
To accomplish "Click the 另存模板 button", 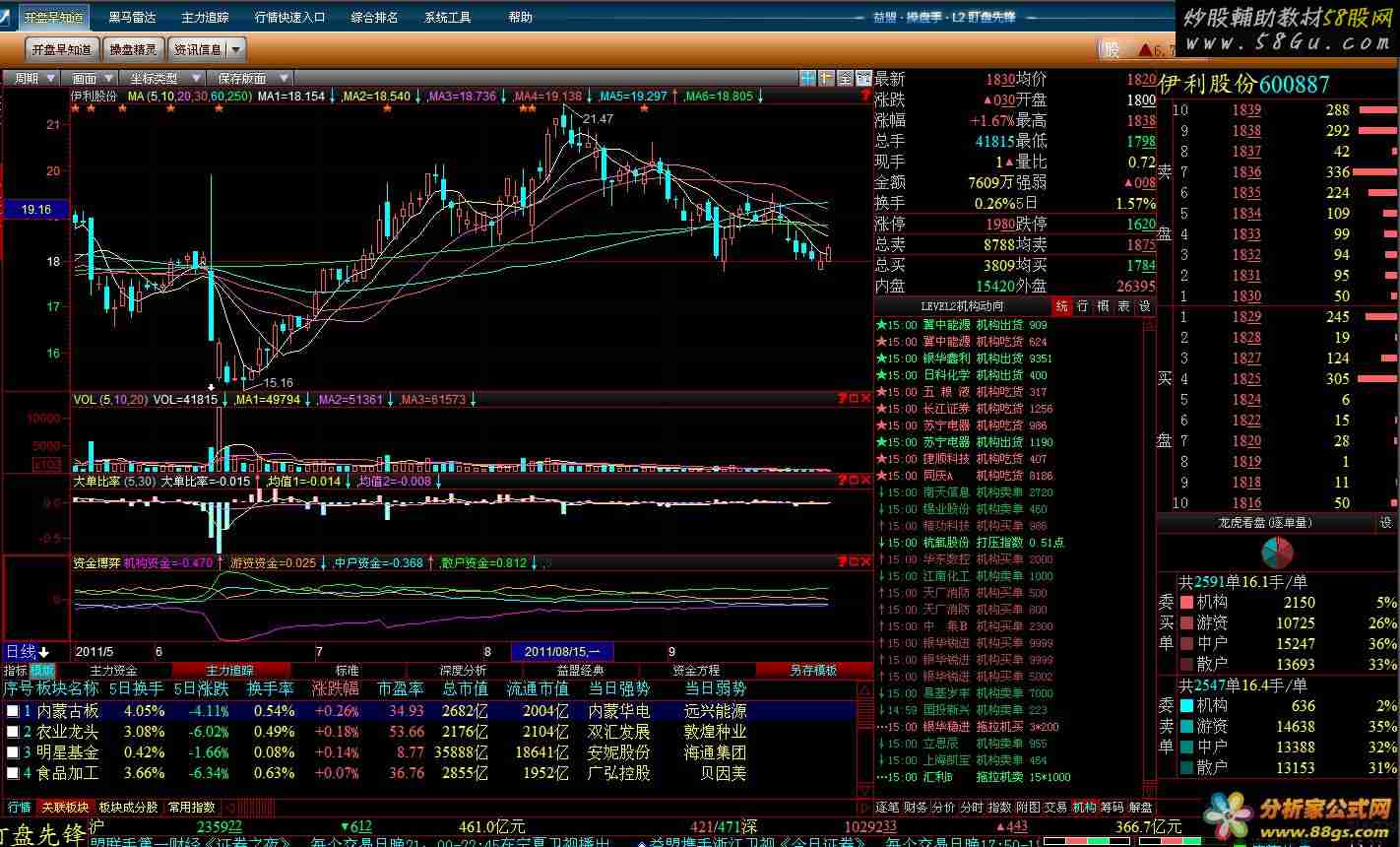I will click(813, 670).
